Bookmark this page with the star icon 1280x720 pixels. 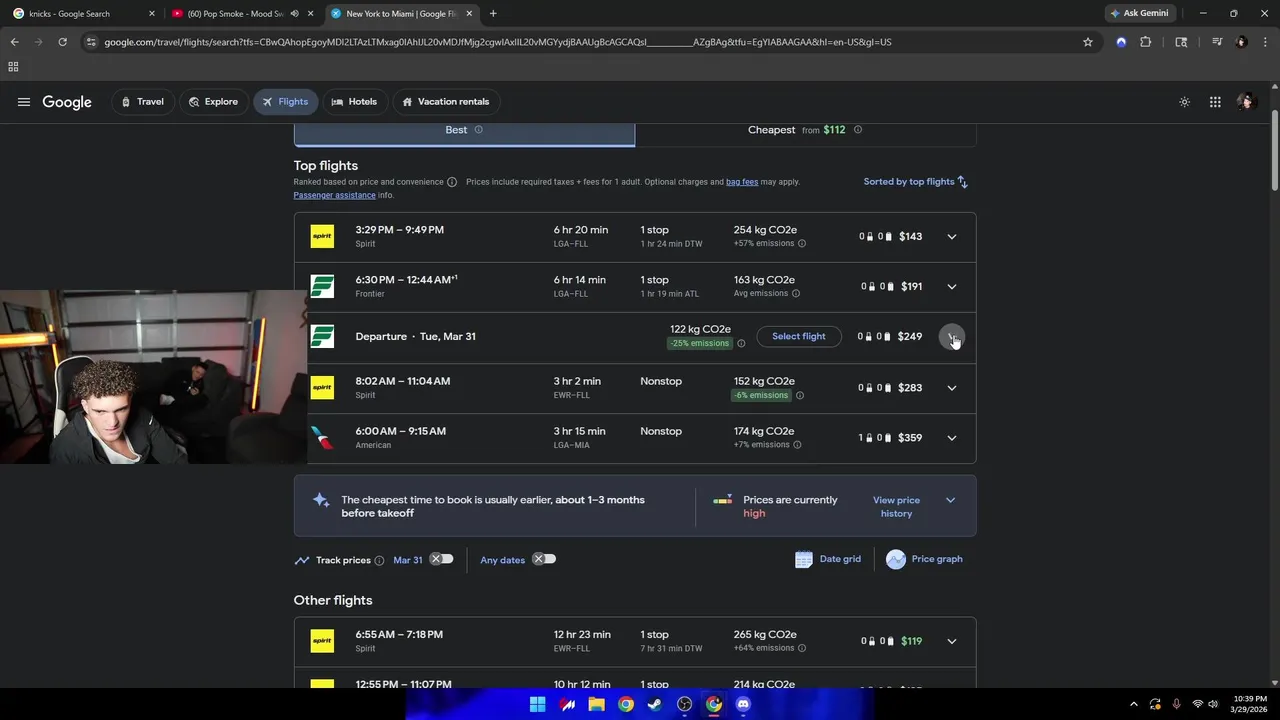coord(1088,42)
